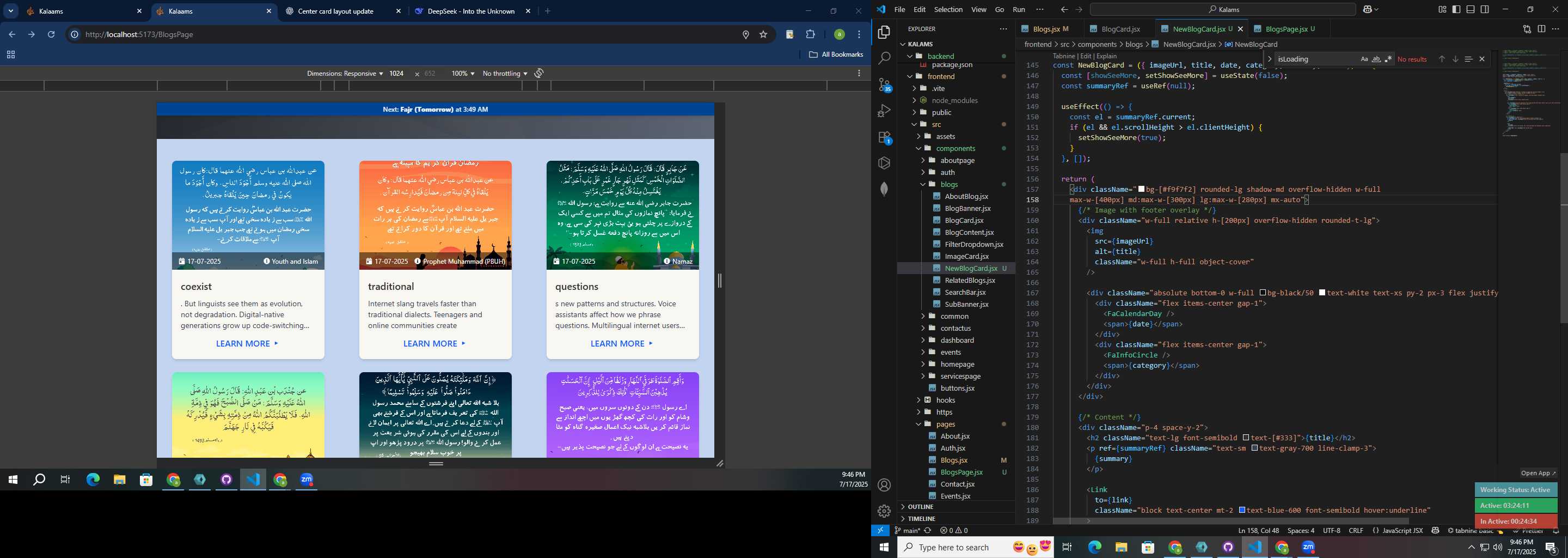Open Dimensions: Responsive dropdown
This screenshot has width=1568, height=558.
(345, 73)
